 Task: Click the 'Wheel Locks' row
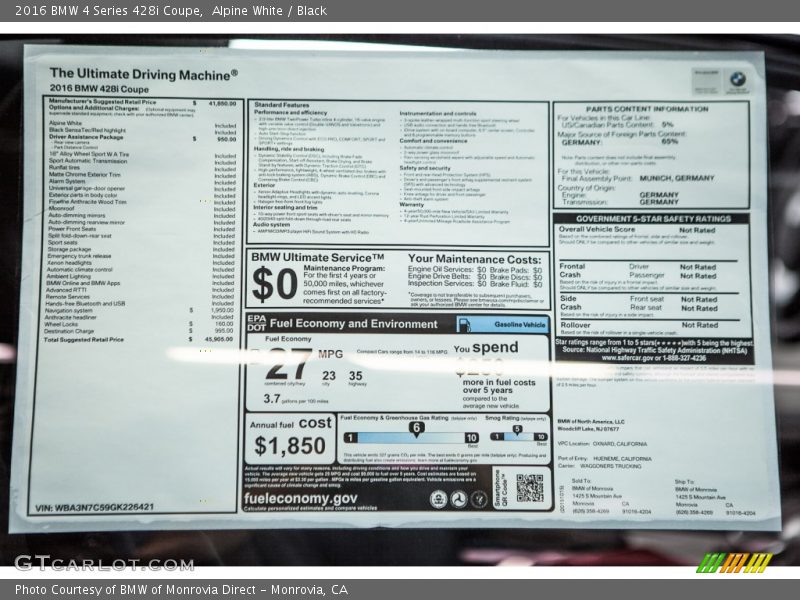(139, 324)
